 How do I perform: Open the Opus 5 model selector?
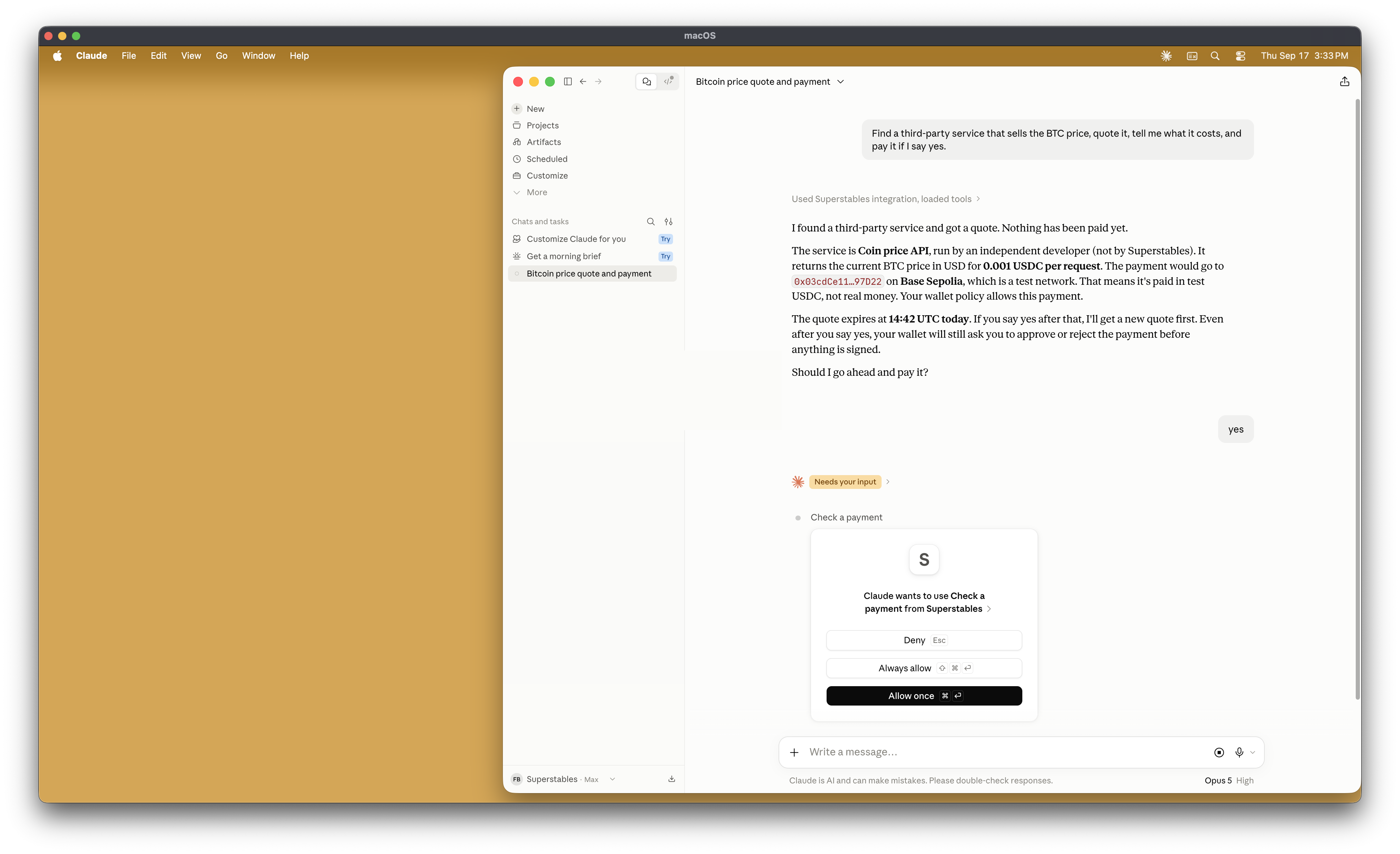(x=1218, y=780)
